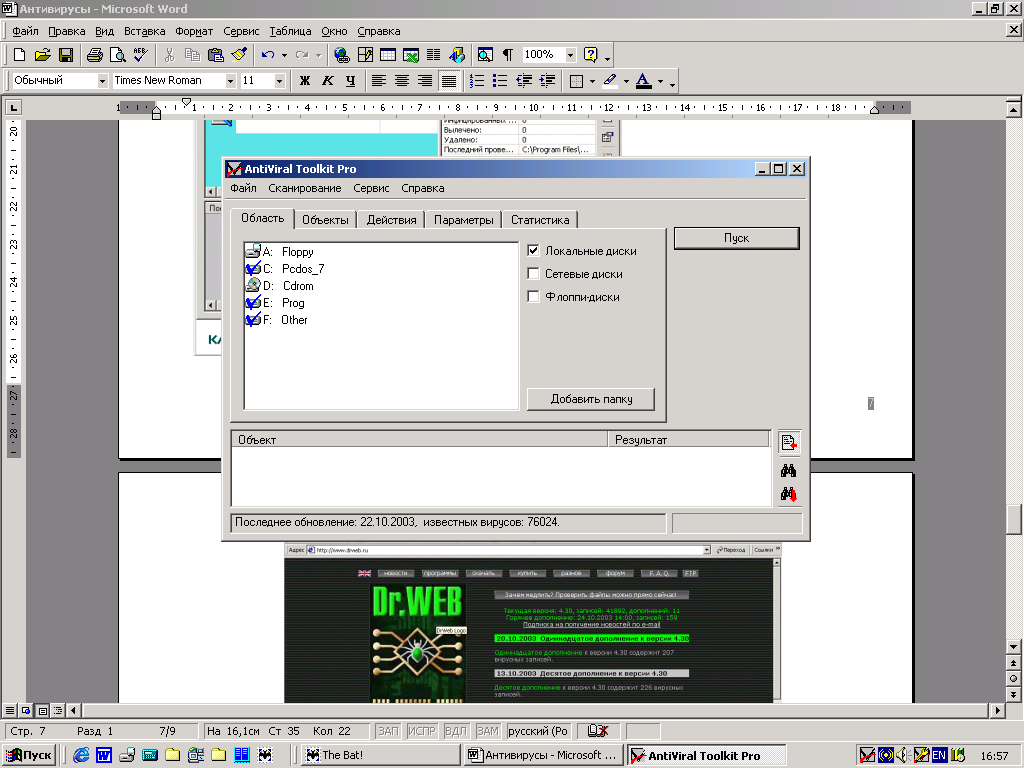1024x768 pixels.
Task: Open the highlight color dropdown arrow
Action: click(626, 81)
